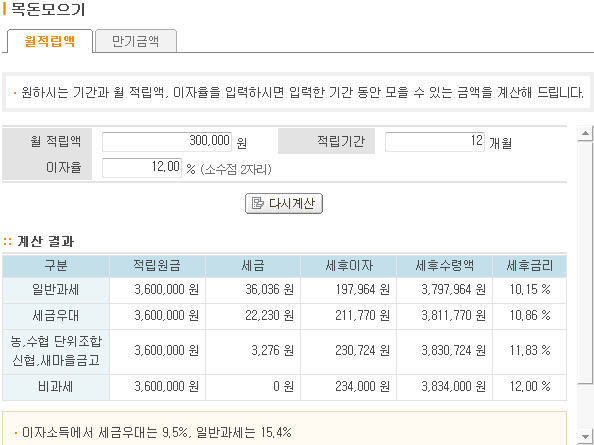Click the 비과세 row label

coord(56,387)
